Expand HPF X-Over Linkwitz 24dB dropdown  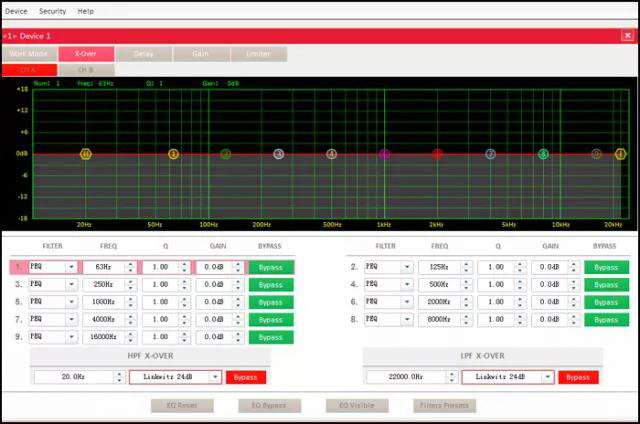pyautogui.click(x=215, y=377)
